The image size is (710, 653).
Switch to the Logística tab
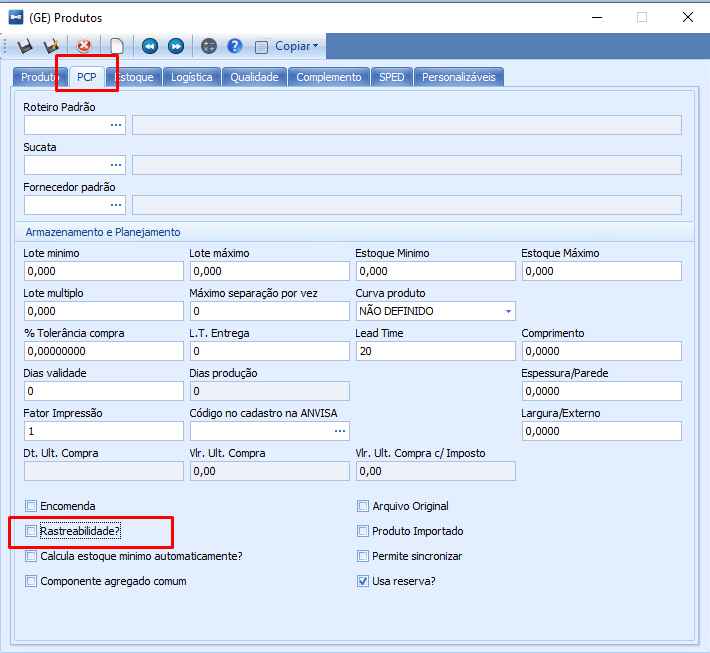pyautogui.click(x=192, y=77)
